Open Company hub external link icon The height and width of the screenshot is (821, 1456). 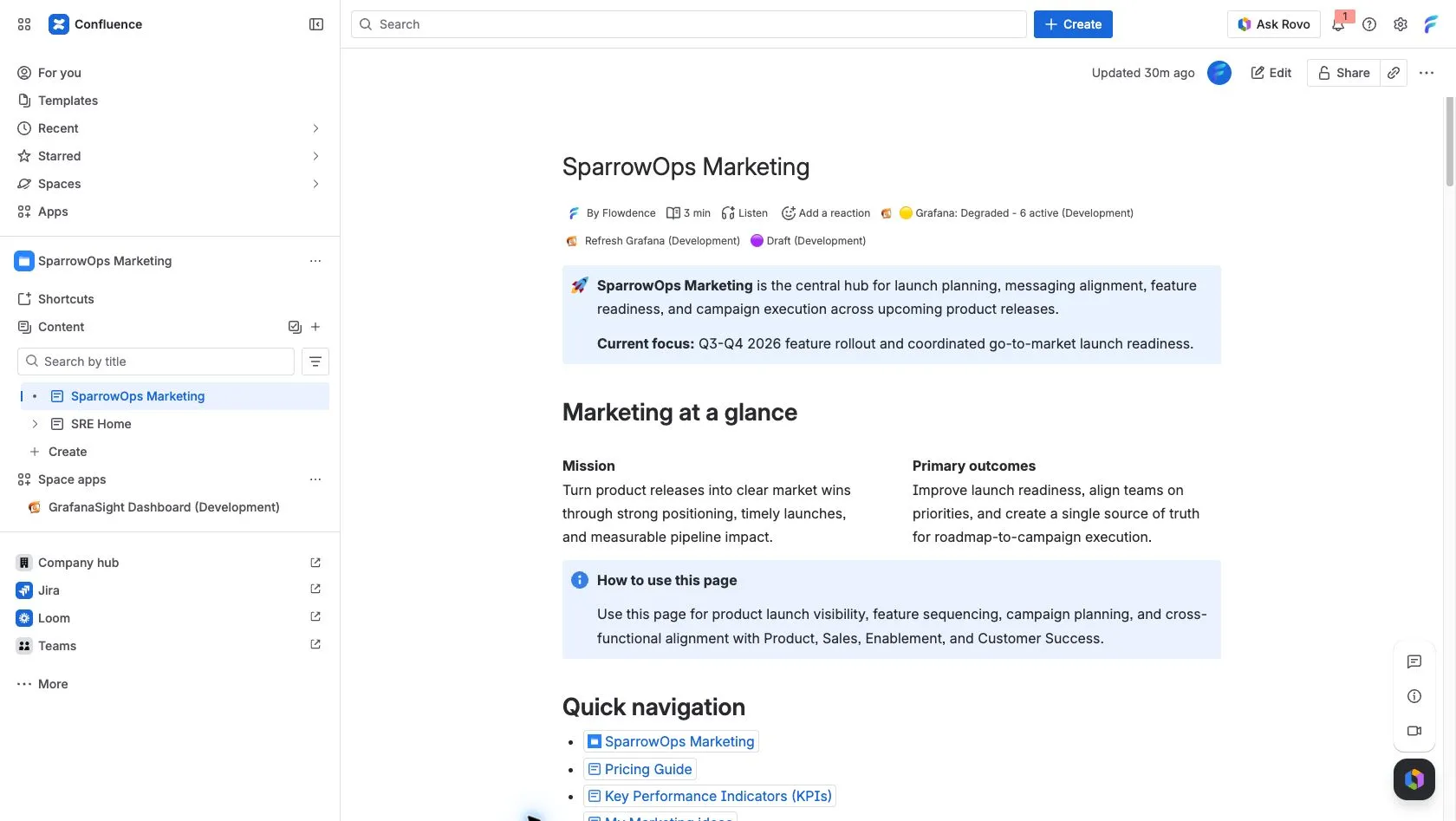click(315, 563)
